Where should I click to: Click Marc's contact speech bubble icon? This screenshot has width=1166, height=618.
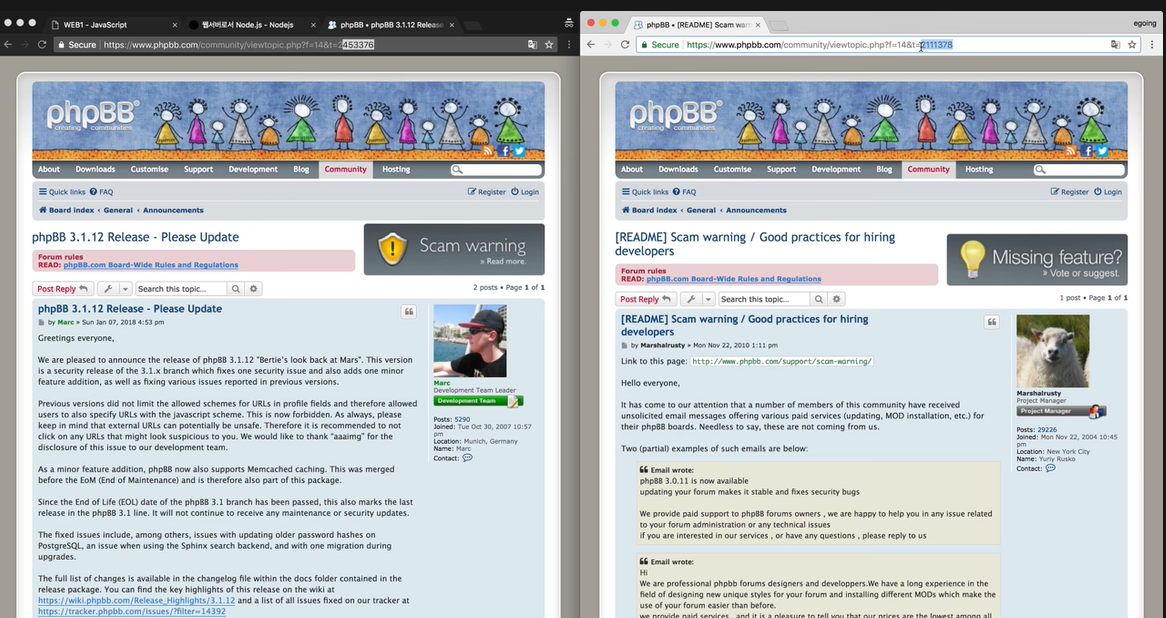[467, 458]
